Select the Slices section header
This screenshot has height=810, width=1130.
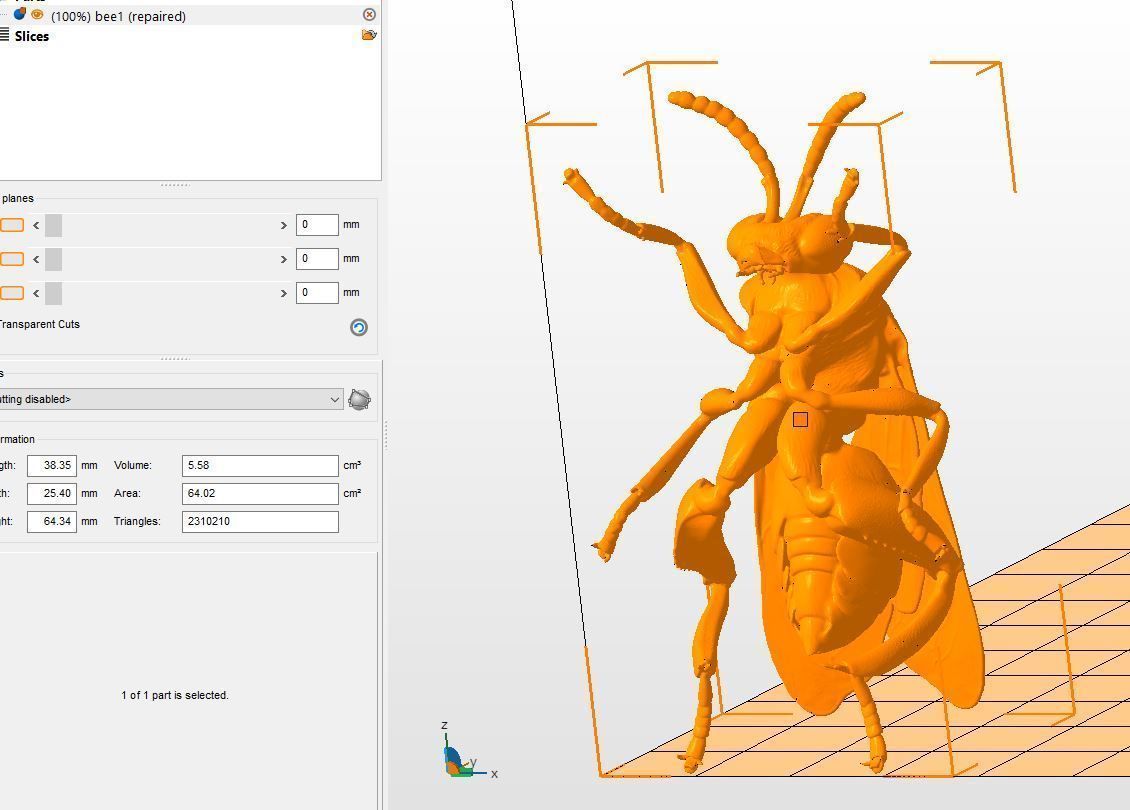click(32, 36)
